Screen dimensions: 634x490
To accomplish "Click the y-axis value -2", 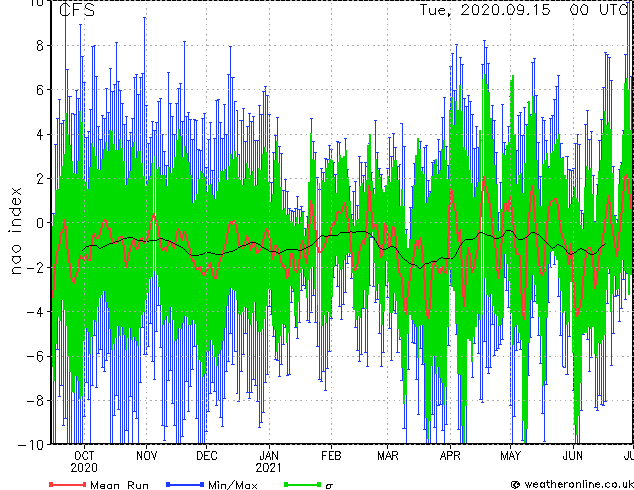I will tap(35, 267).
